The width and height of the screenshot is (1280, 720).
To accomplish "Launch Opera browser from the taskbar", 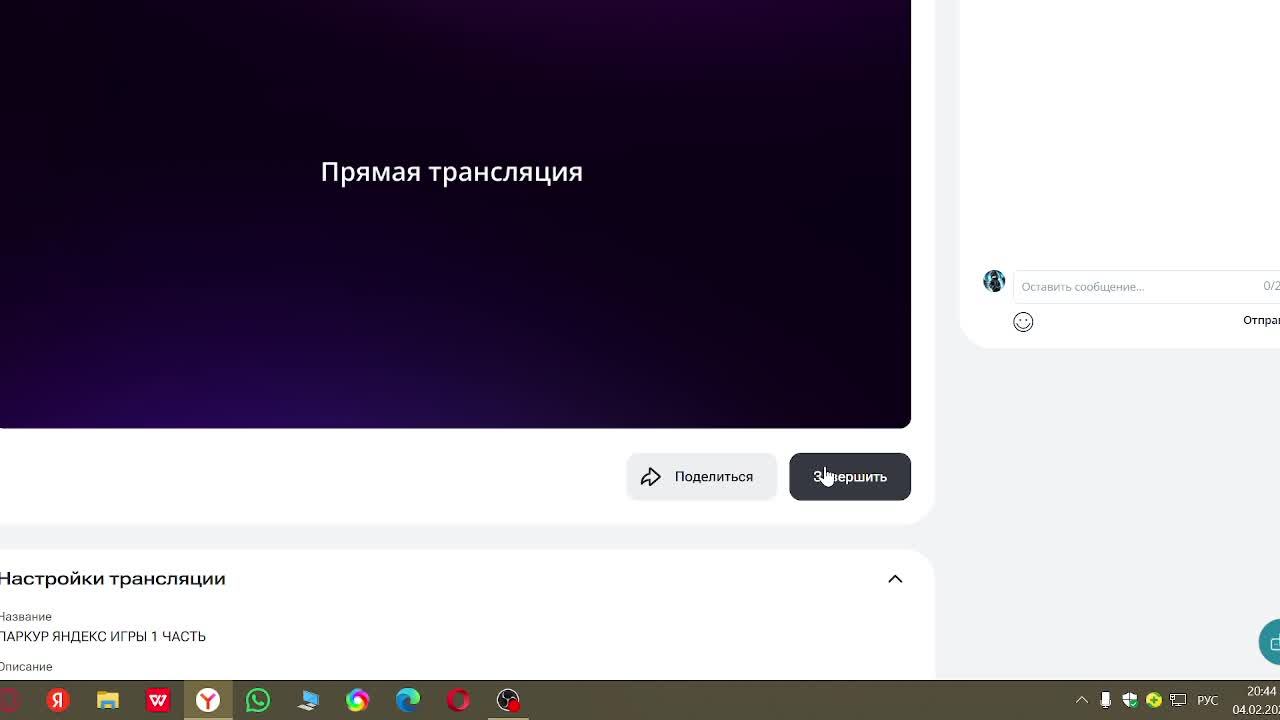I will coord(458,700).
